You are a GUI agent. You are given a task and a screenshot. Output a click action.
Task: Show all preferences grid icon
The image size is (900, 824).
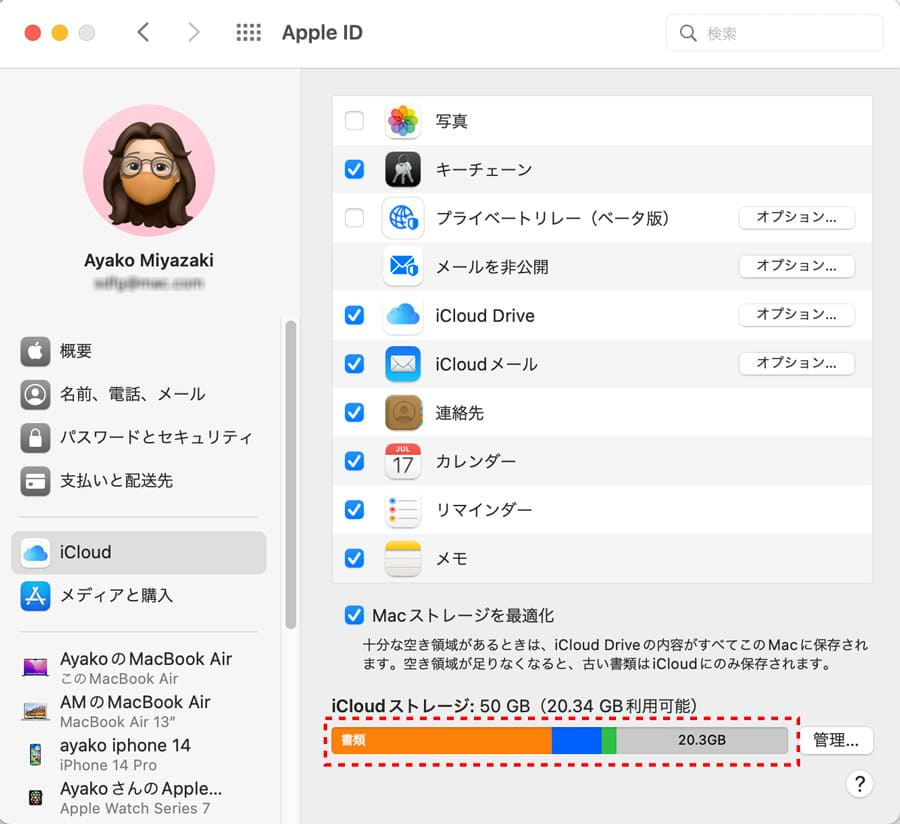[249, 33]
